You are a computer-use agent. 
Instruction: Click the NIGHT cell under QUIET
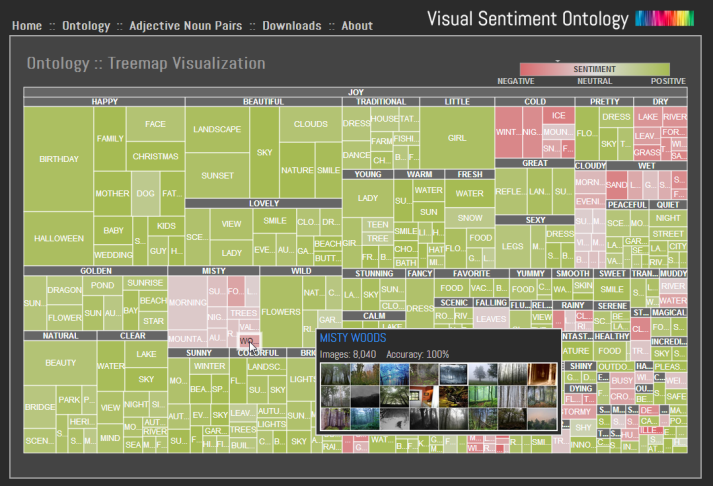pos(668,218)
